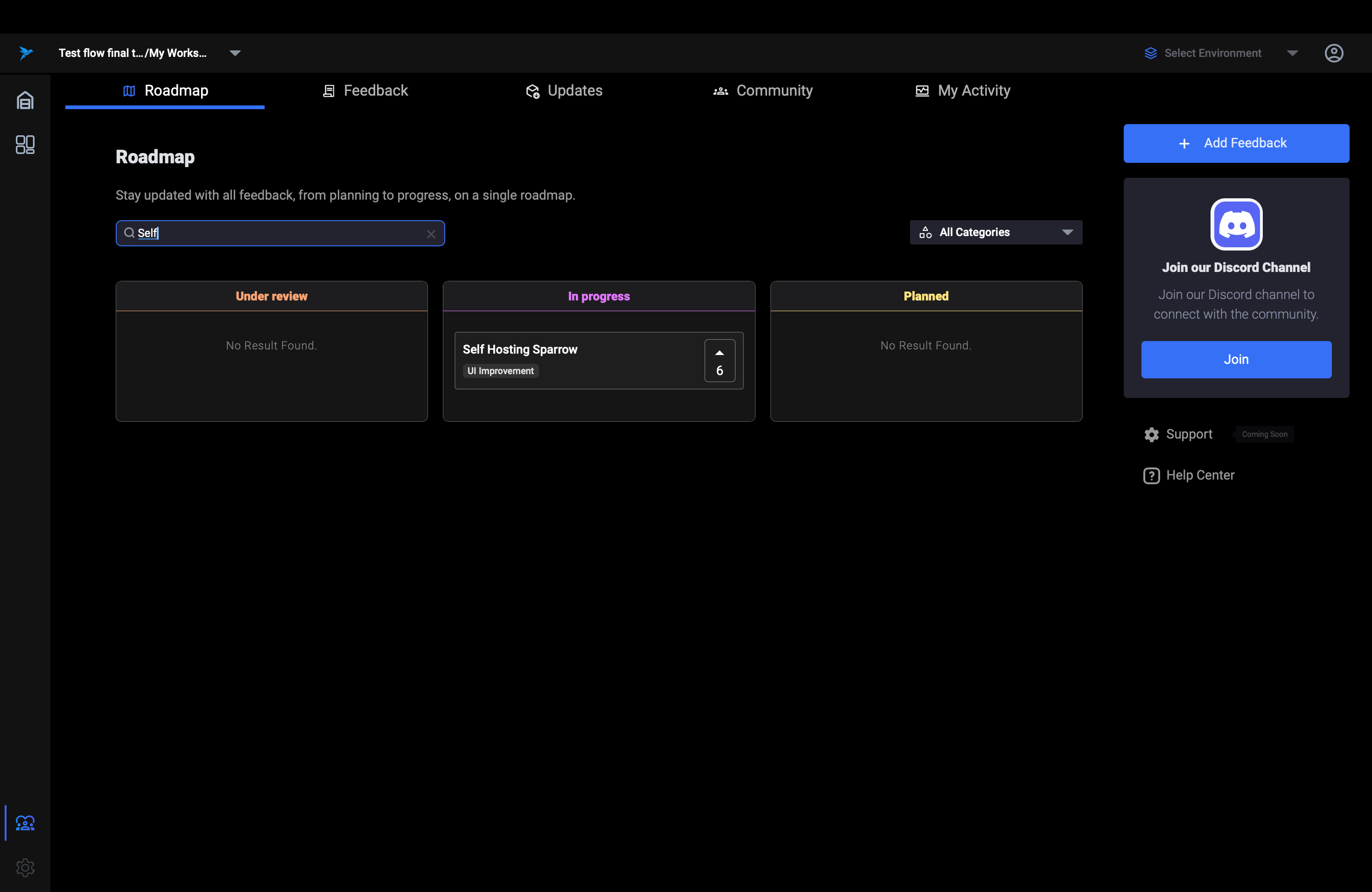The image size is (1372, 892).
Task: Switch to the Community tab
Action: pyautogui.click(x=763, y=91)
